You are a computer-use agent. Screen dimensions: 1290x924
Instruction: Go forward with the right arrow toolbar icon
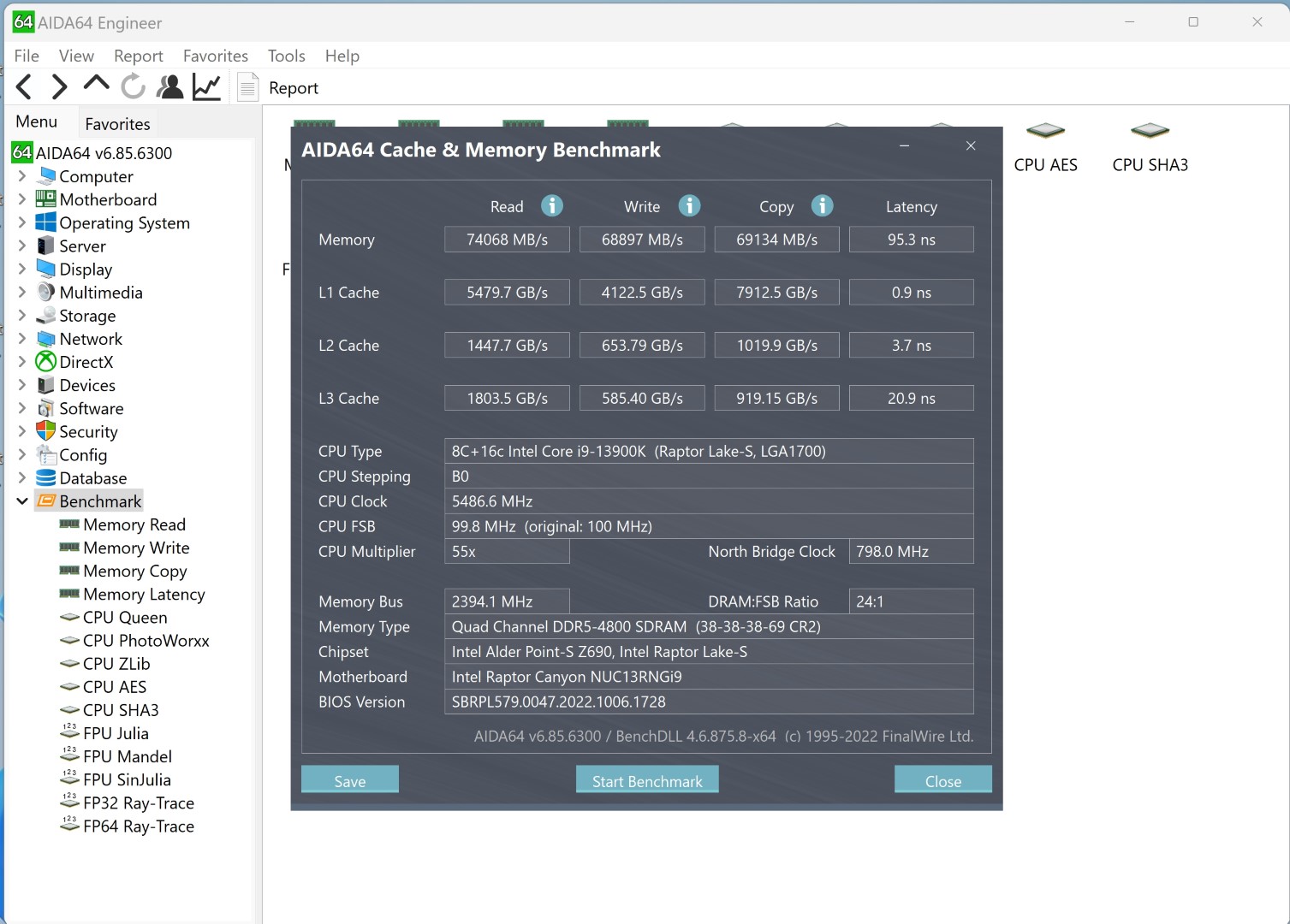[x=59, y=86]
